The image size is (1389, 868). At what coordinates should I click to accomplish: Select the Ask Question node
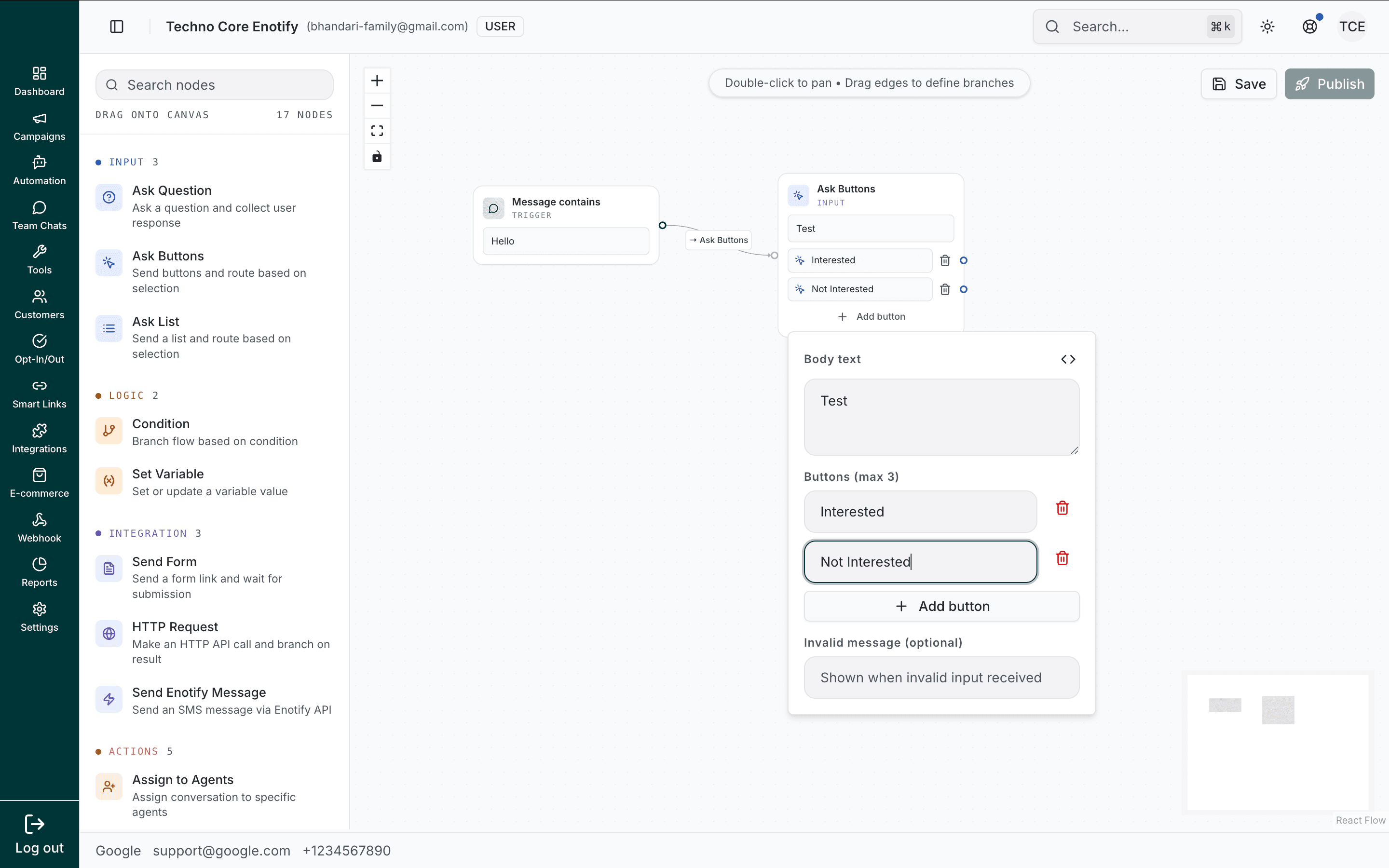[214, 206]
